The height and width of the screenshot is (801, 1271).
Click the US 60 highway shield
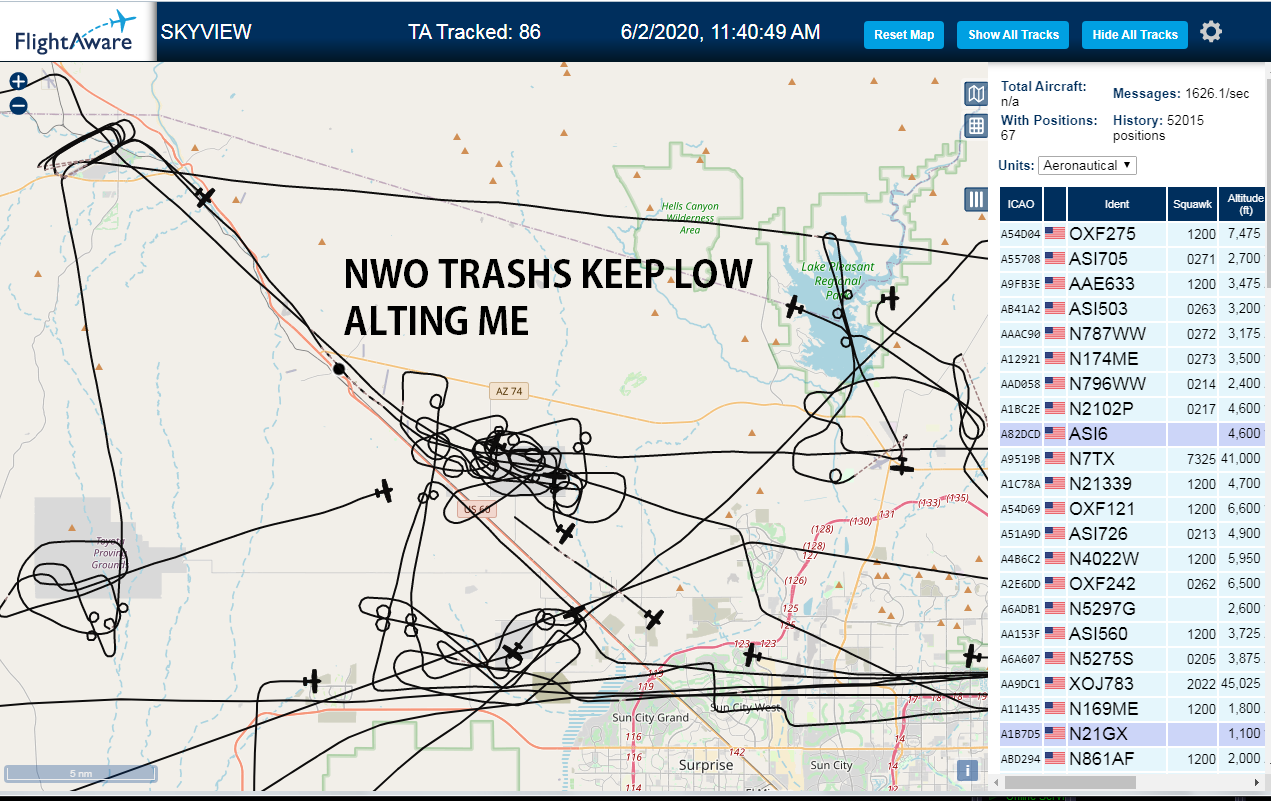pos(476,509)
